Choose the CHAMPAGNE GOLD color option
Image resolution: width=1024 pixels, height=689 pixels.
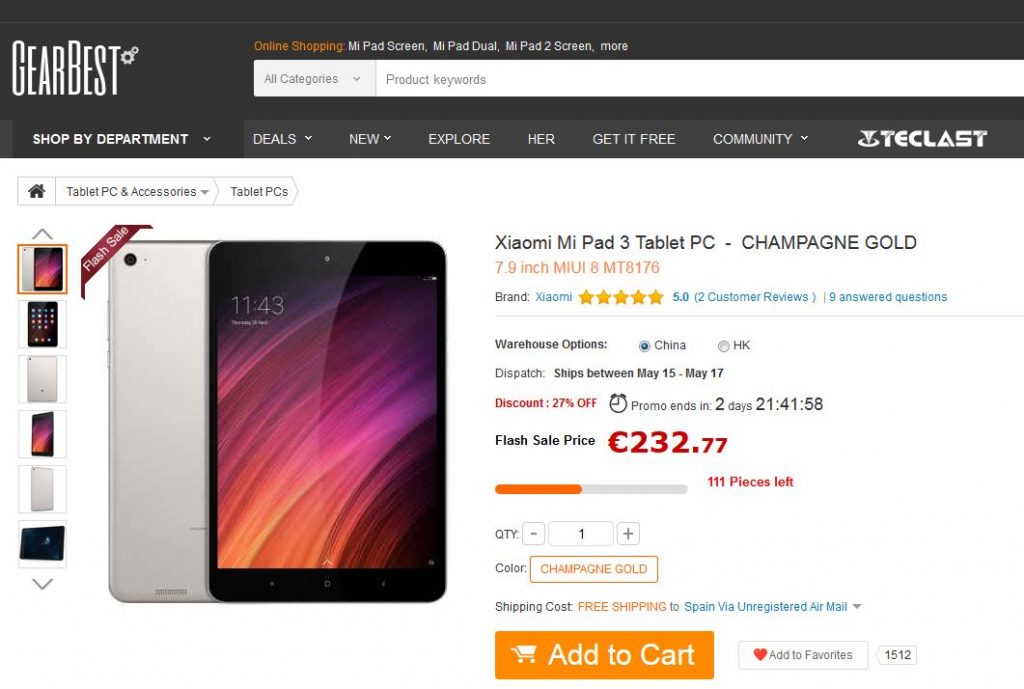(x=593, y=569)
